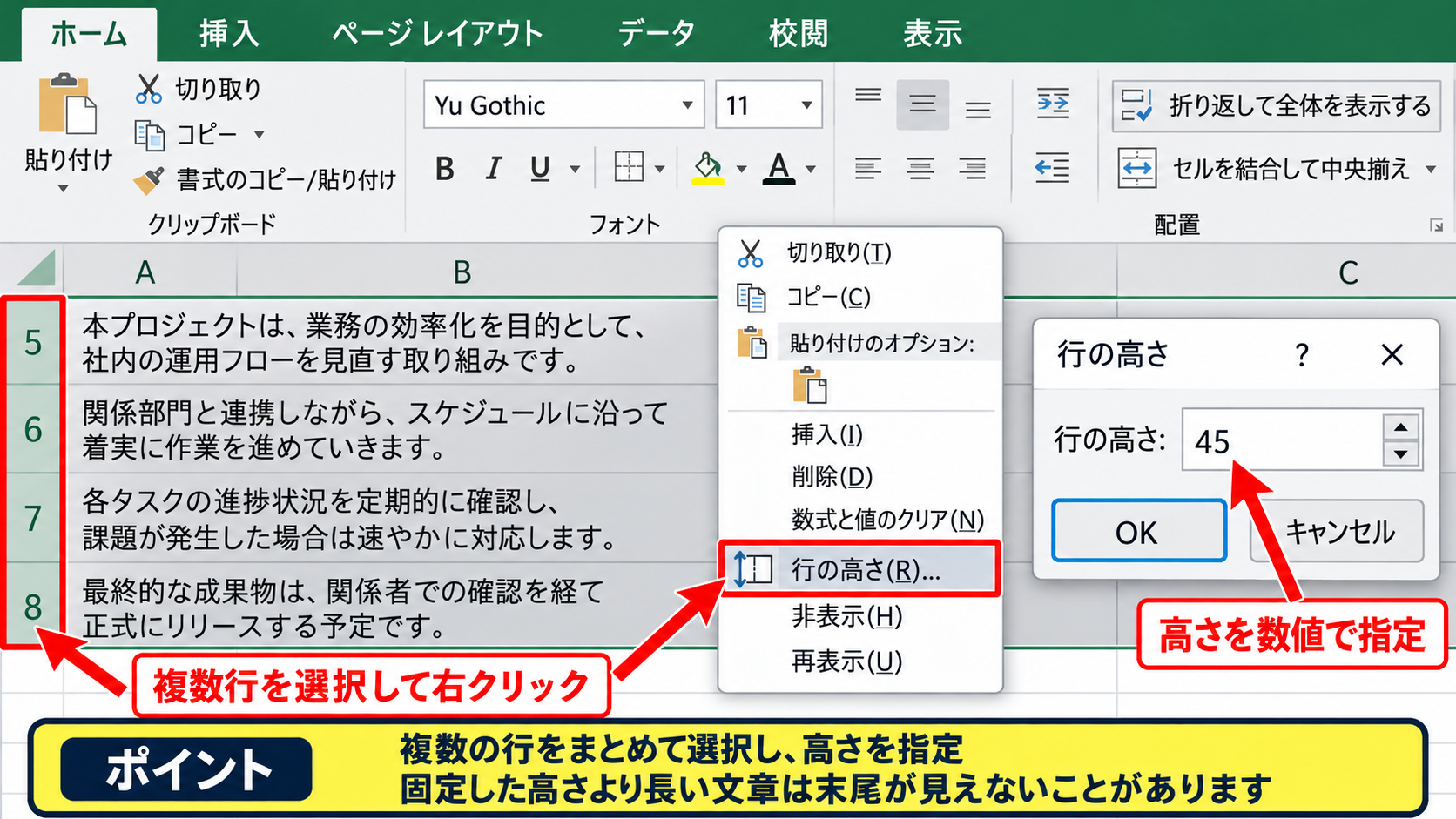Choose 非表示(H) in the context menu
The width and height of the screenshot is (1456, 819).
[x=859, y=616]
